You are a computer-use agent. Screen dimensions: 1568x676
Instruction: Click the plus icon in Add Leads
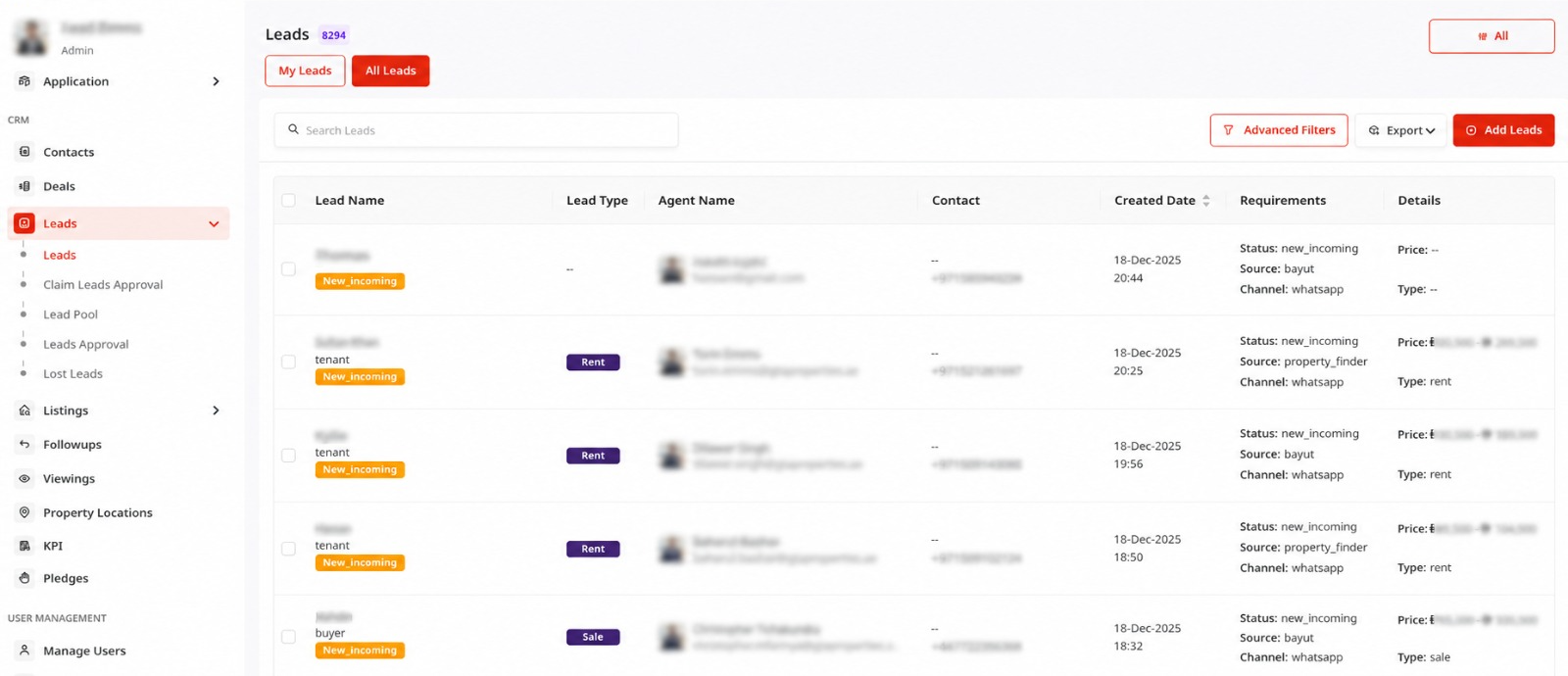1471,130
